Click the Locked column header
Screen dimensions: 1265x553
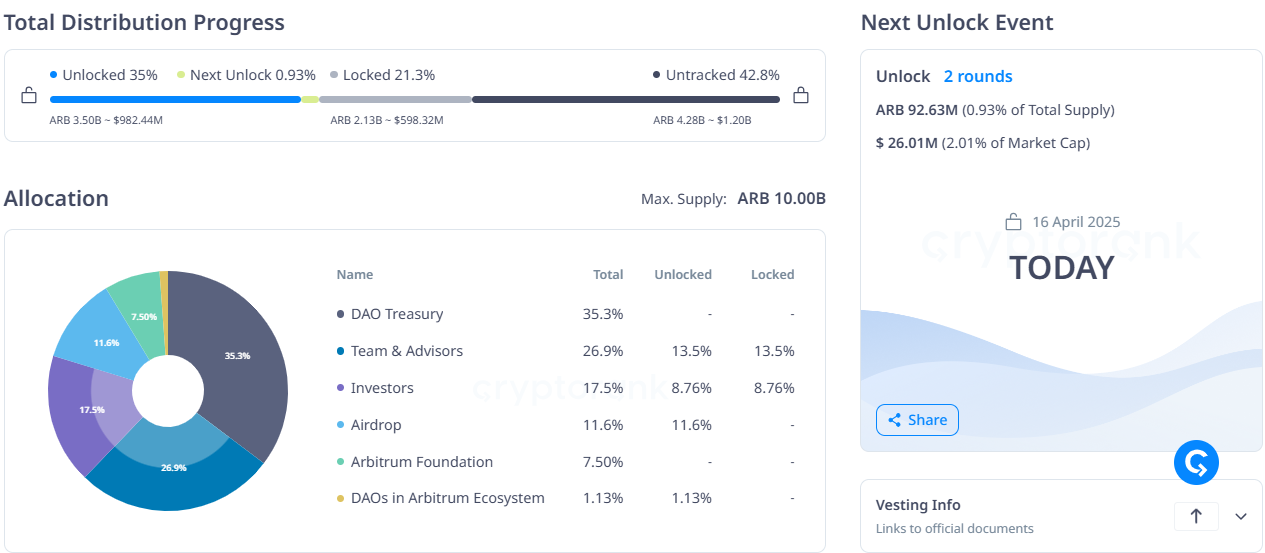click(772, 275)
